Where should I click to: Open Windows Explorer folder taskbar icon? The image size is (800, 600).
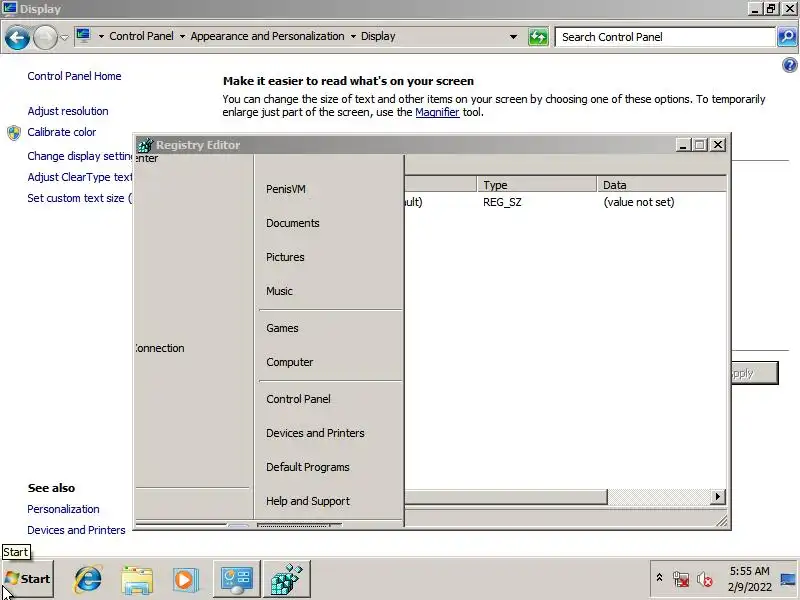pos(137,580)
